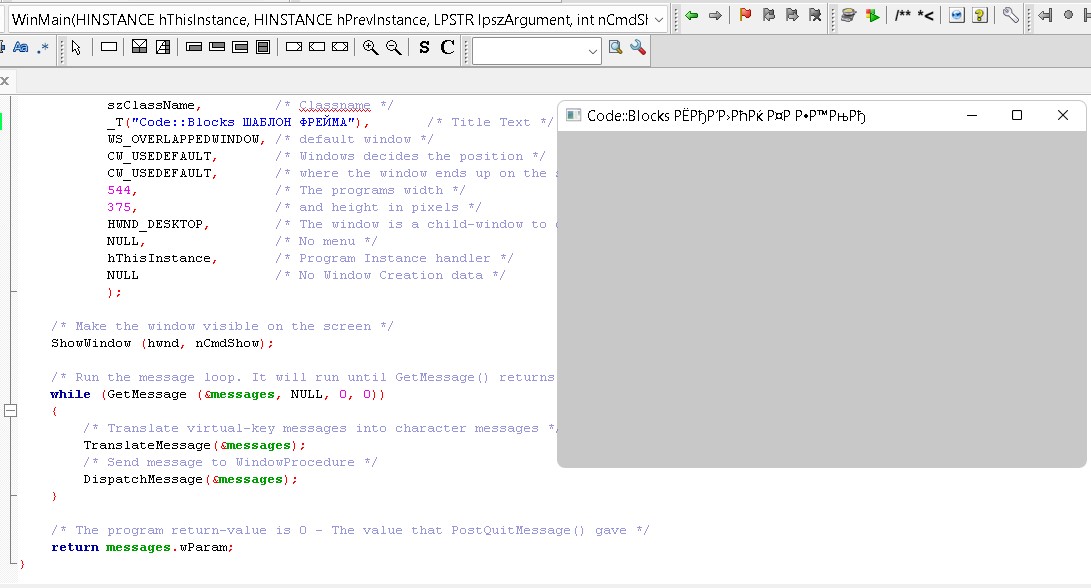
Task: Select the right-pointing pentagon diagram tool
Action: pyautogui.click(x=294, y=47)
